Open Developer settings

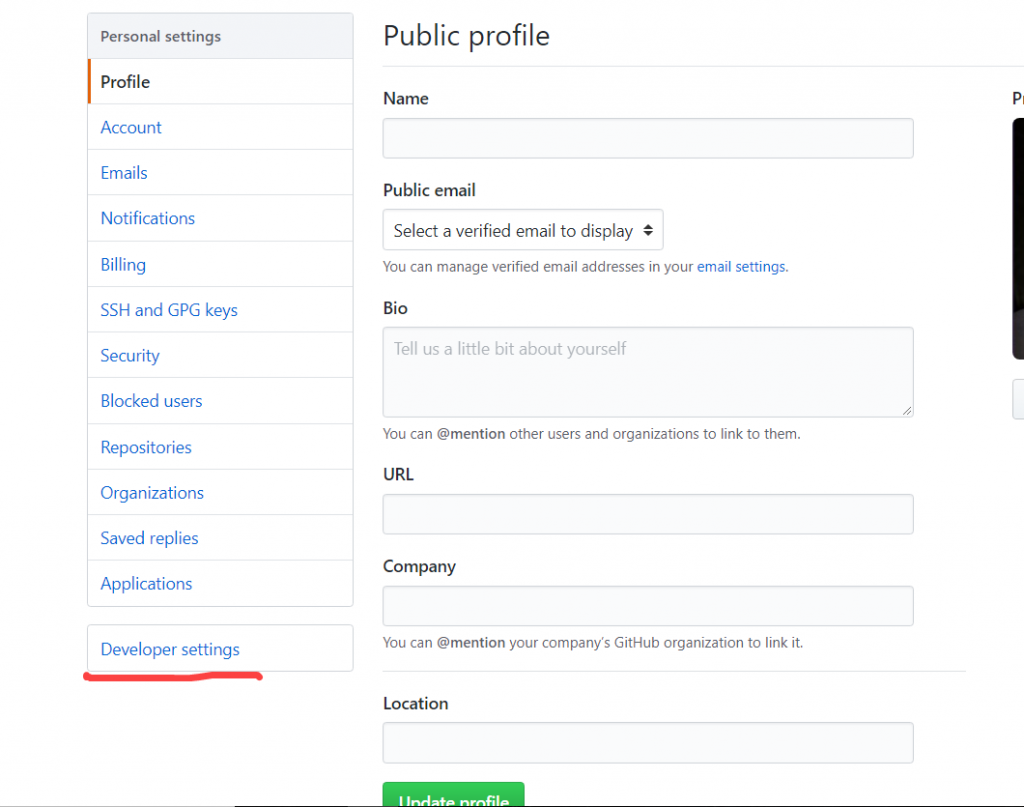coord(169,649)
